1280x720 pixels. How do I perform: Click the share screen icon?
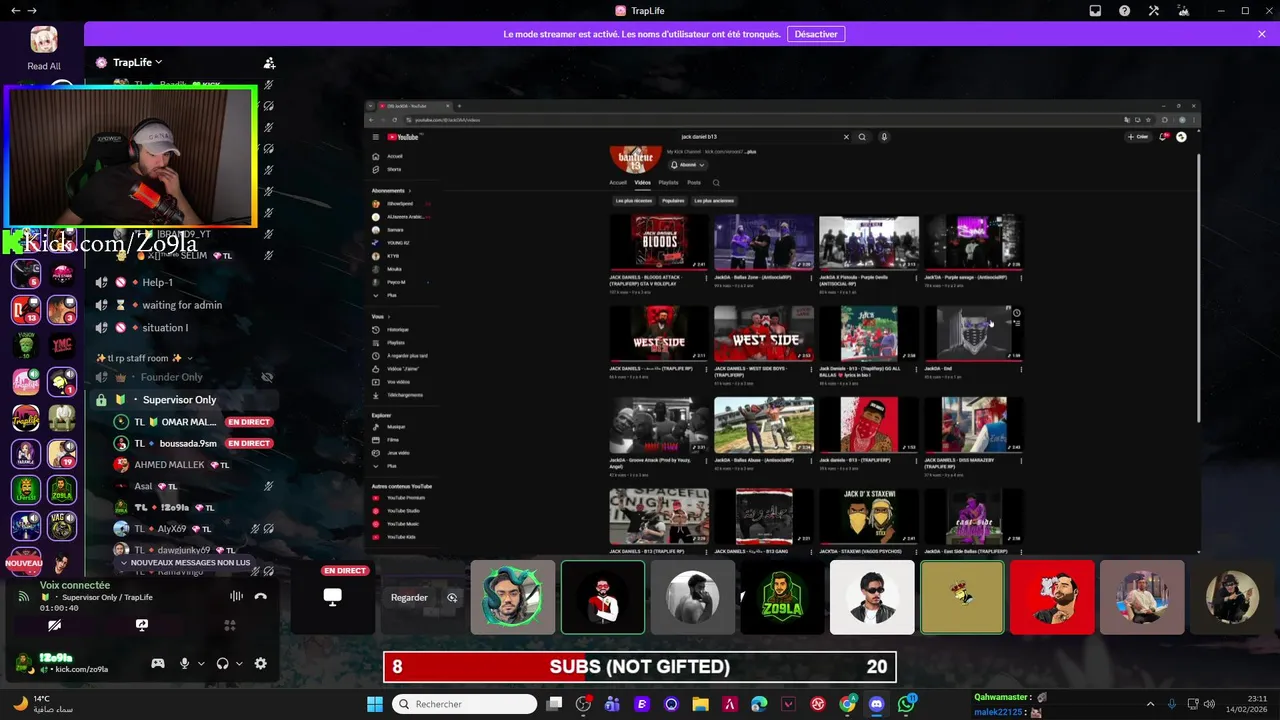pos(142,625)
